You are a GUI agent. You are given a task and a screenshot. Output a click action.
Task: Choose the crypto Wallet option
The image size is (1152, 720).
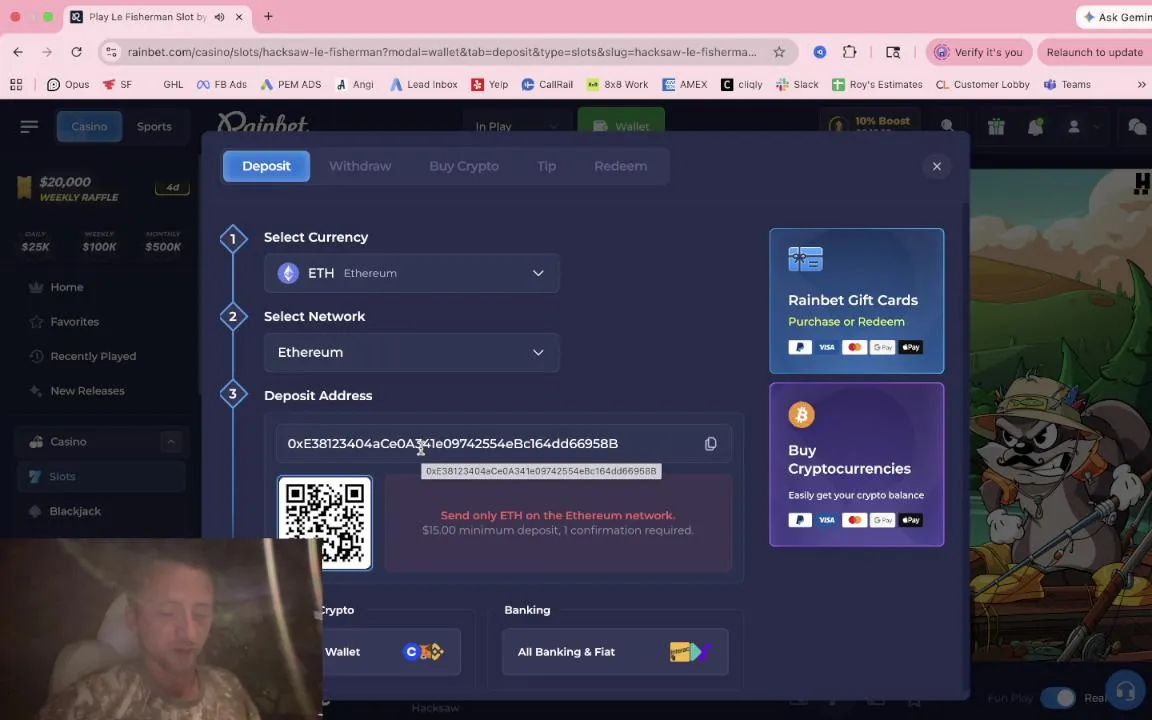[390, 652]
